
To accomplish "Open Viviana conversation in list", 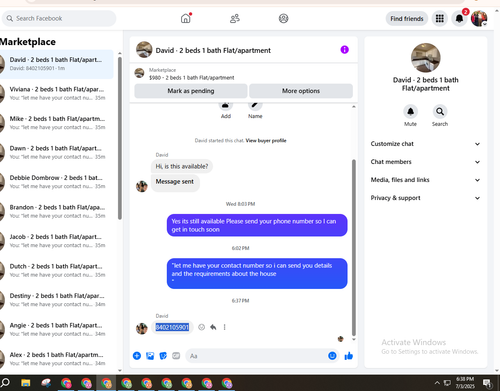I will (57, 93).
